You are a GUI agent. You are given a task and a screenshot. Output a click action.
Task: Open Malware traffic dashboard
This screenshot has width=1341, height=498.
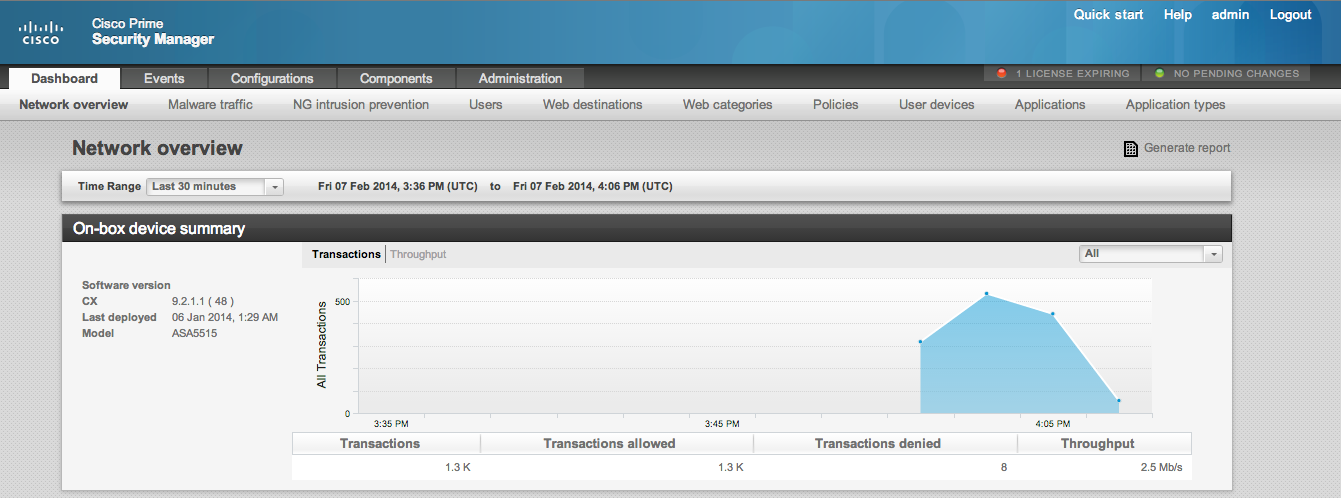point(210,105)
